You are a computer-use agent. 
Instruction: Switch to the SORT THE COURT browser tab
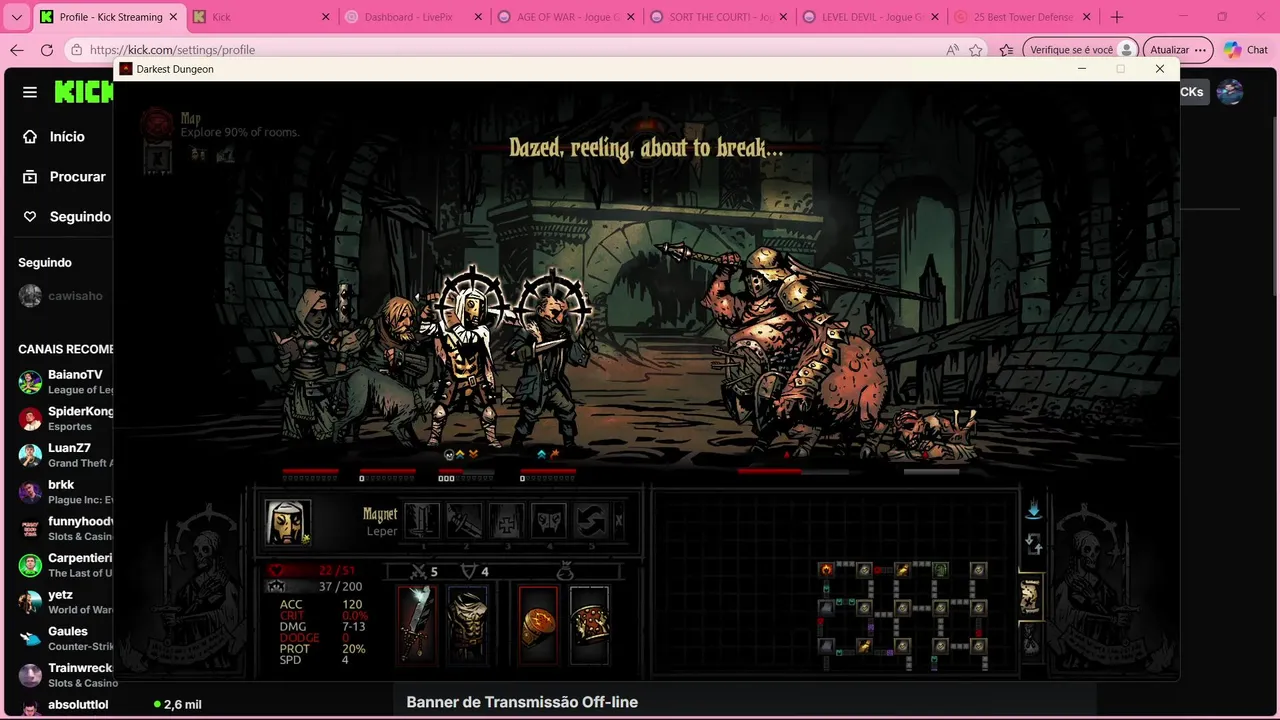pos(718,17)
